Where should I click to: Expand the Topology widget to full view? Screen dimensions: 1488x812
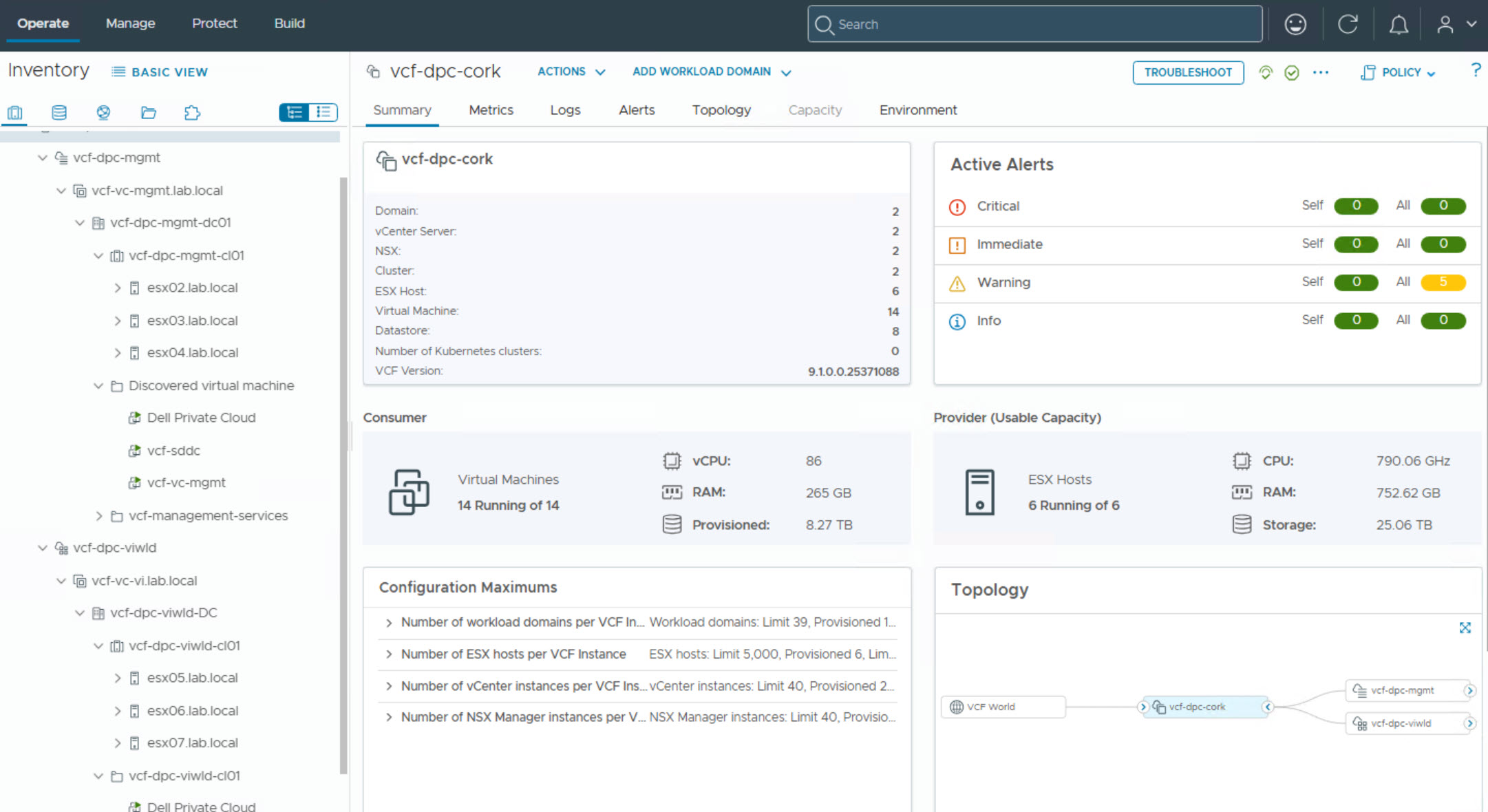[x=1465, y=628]
